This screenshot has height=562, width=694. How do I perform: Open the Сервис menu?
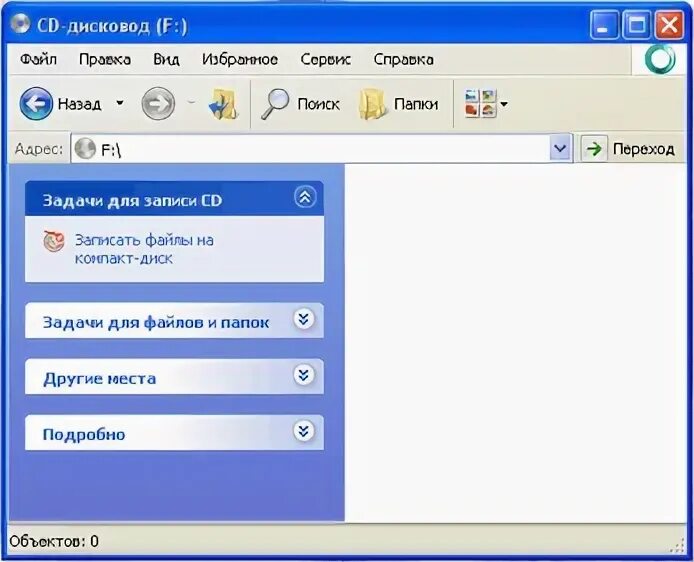(325, 59)
